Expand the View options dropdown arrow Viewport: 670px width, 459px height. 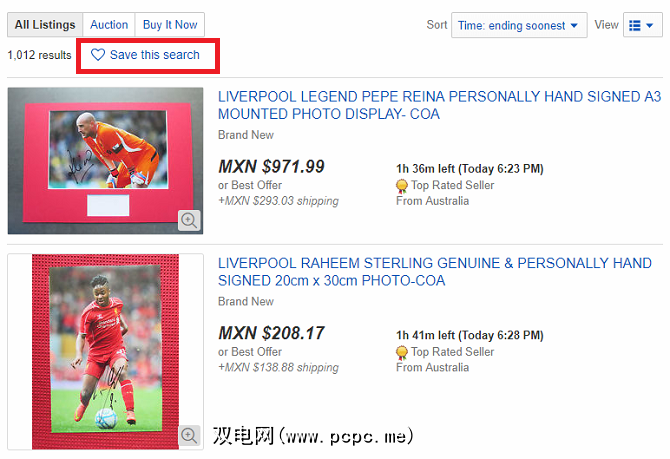click(650, 26)
